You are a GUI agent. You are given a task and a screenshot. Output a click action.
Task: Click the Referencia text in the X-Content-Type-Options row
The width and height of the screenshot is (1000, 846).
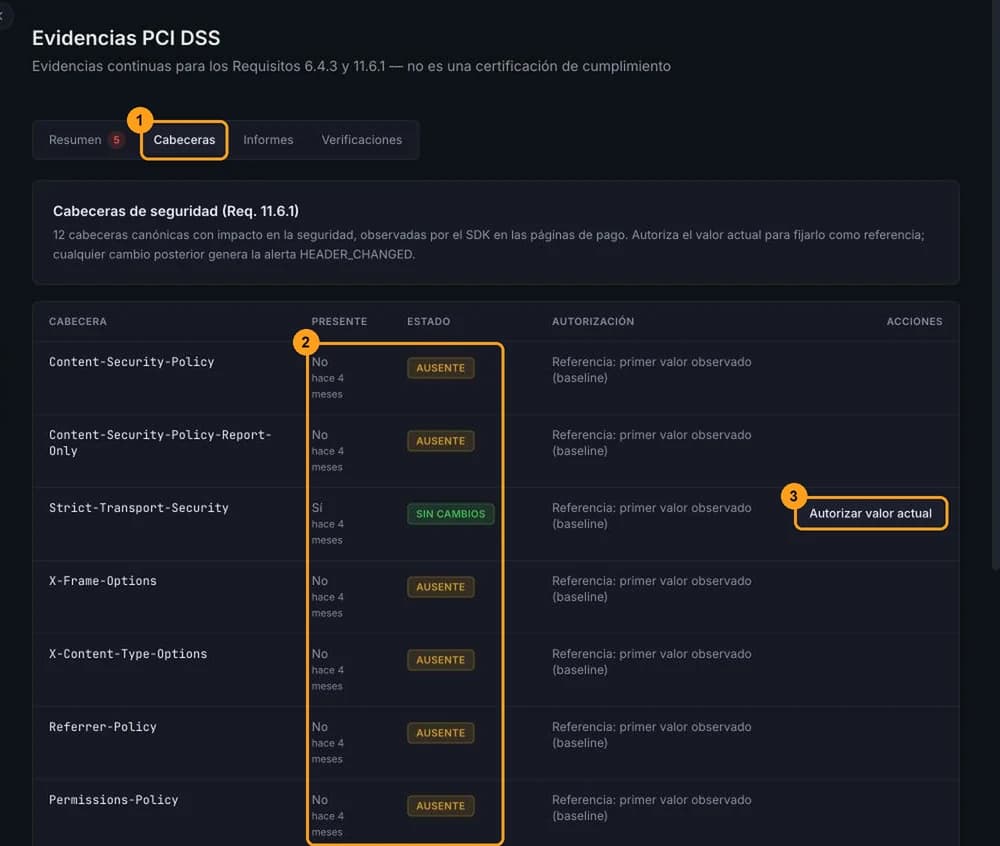pyautogui.click(x=651, y=662)
